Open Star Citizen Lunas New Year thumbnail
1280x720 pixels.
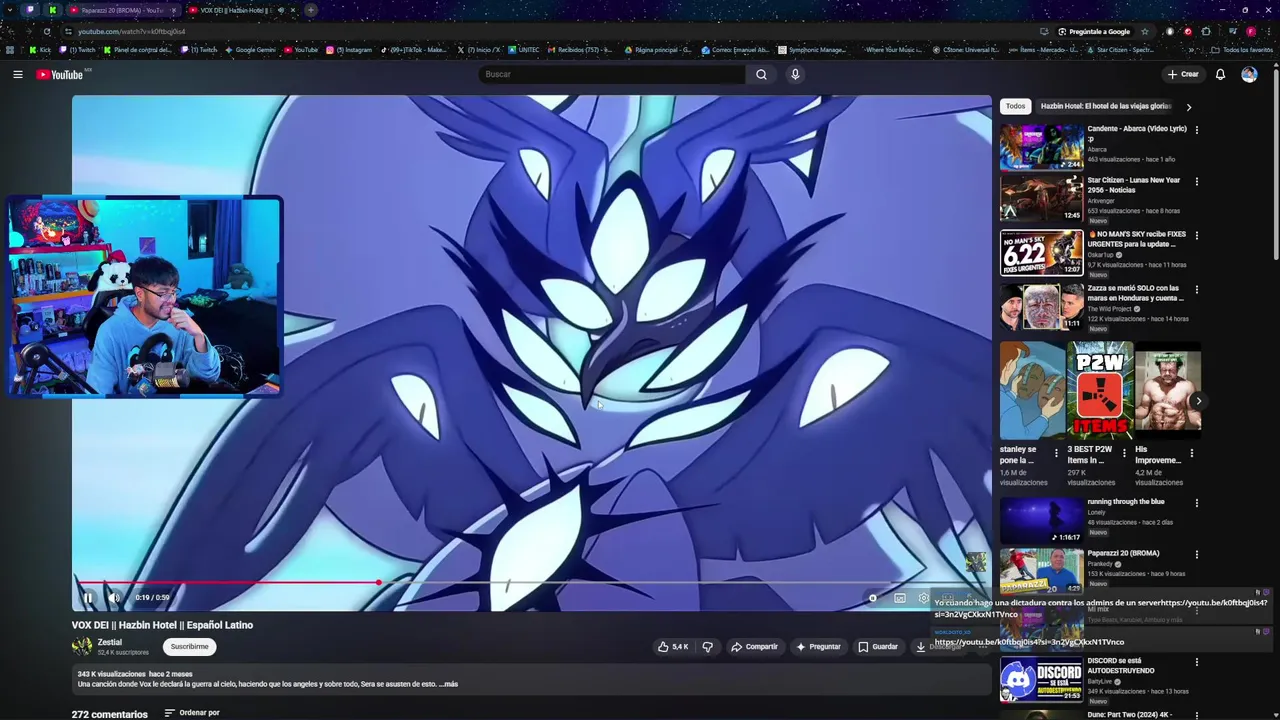(x=1041, y=198)
